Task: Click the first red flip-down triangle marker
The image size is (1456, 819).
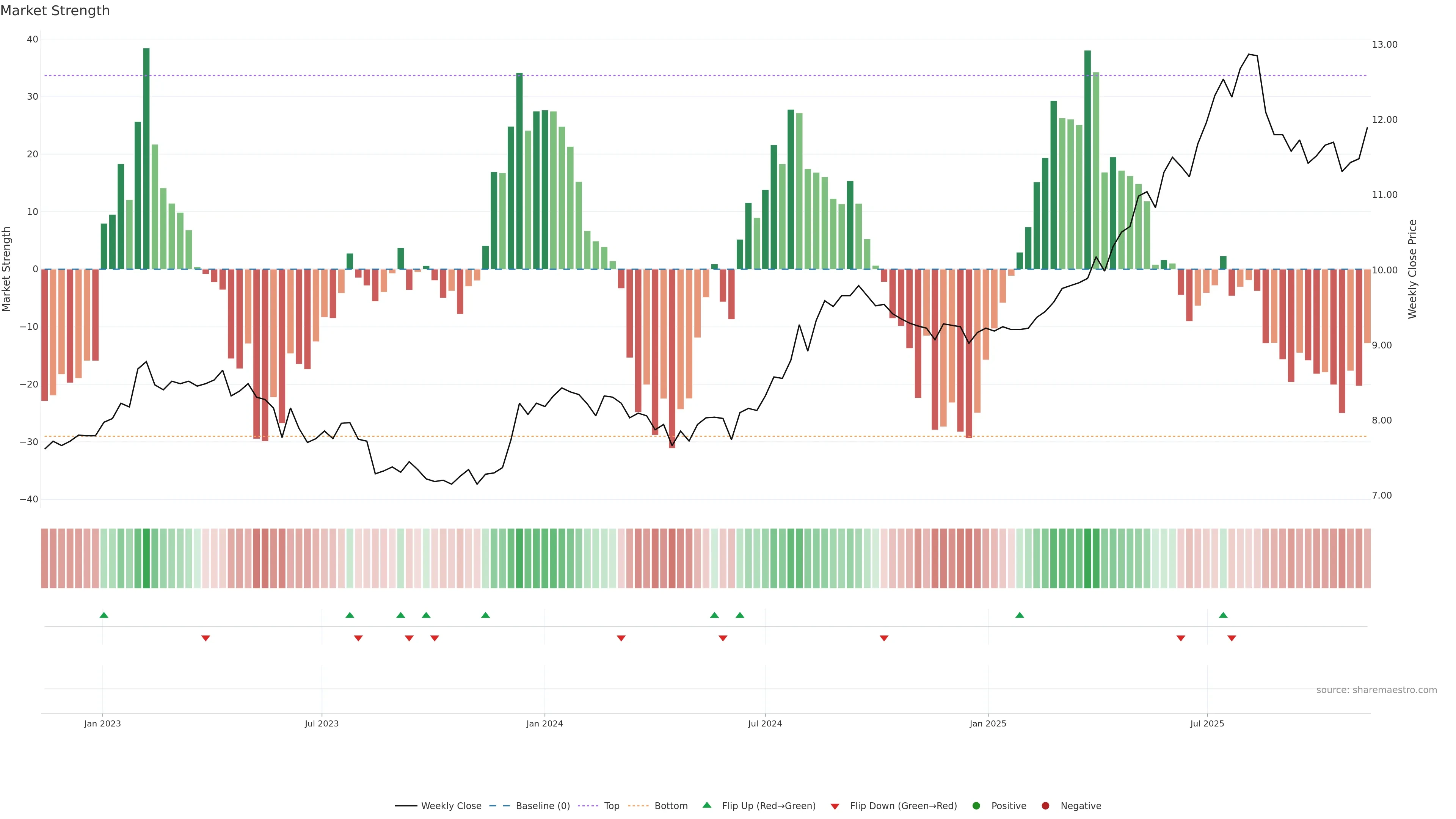Action: [x=206, y=638]
